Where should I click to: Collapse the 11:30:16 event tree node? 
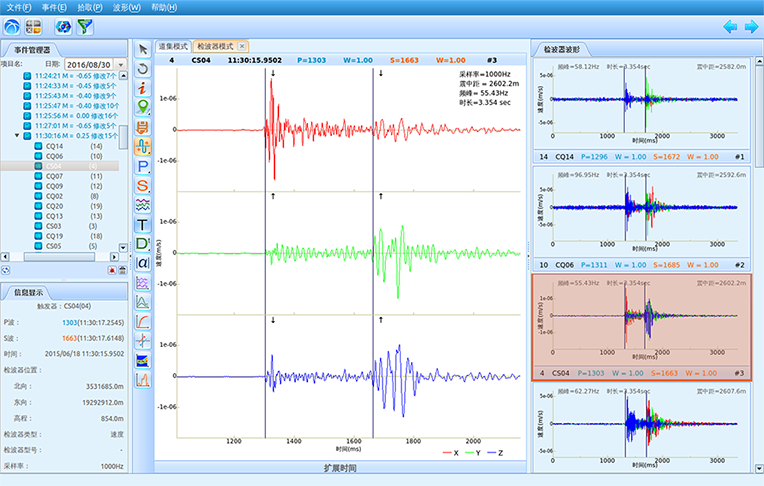pyautogui.click(x=16, y=136)
